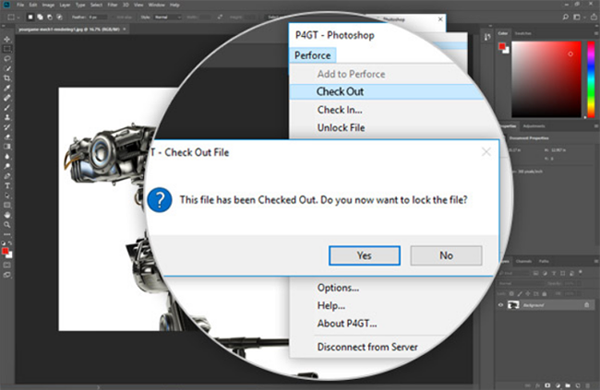Image resolution: width=600 pixels, height=390 pixels.
Task: Toggle Quick Mask mode button
Action: point(7,265)
